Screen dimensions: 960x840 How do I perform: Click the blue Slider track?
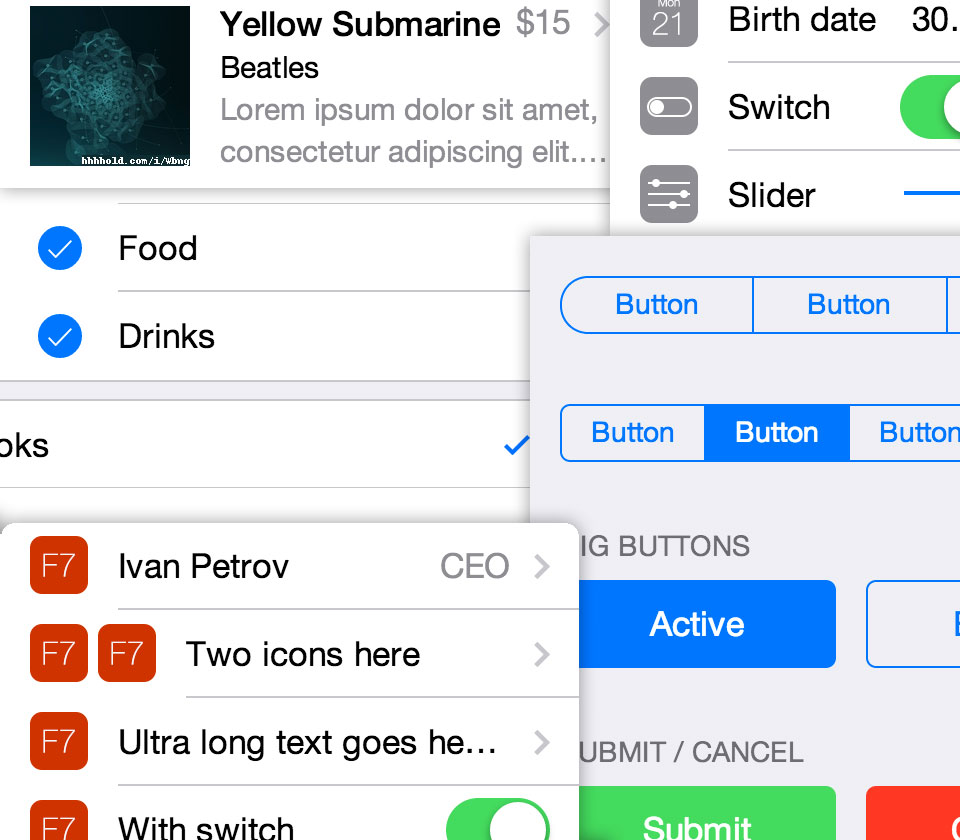pyautogui.click(x=932, y=194)
